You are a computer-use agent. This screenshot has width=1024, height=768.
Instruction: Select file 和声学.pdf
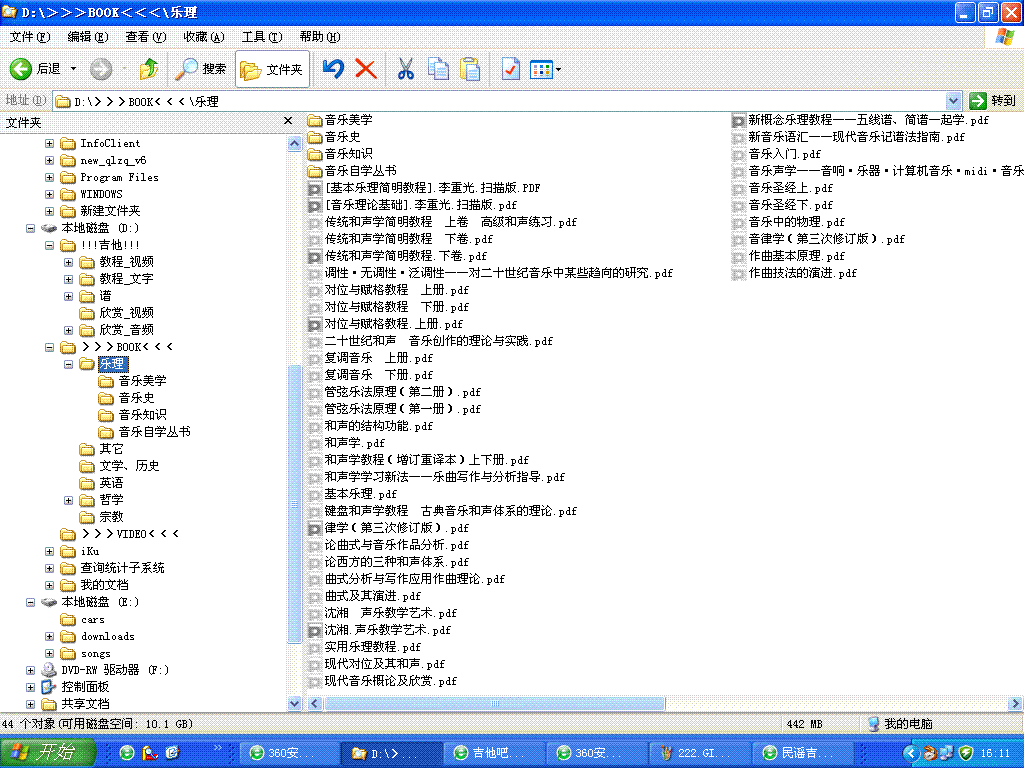(x=355, y=443)
